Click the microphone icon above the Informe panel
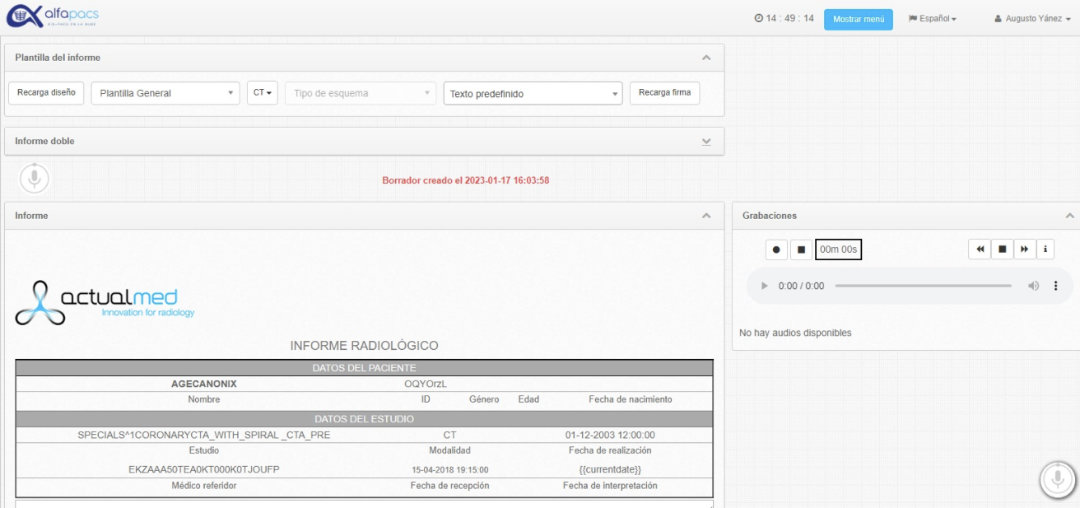The width and height of the screenshot is (1080, 508). pos(34,179)
